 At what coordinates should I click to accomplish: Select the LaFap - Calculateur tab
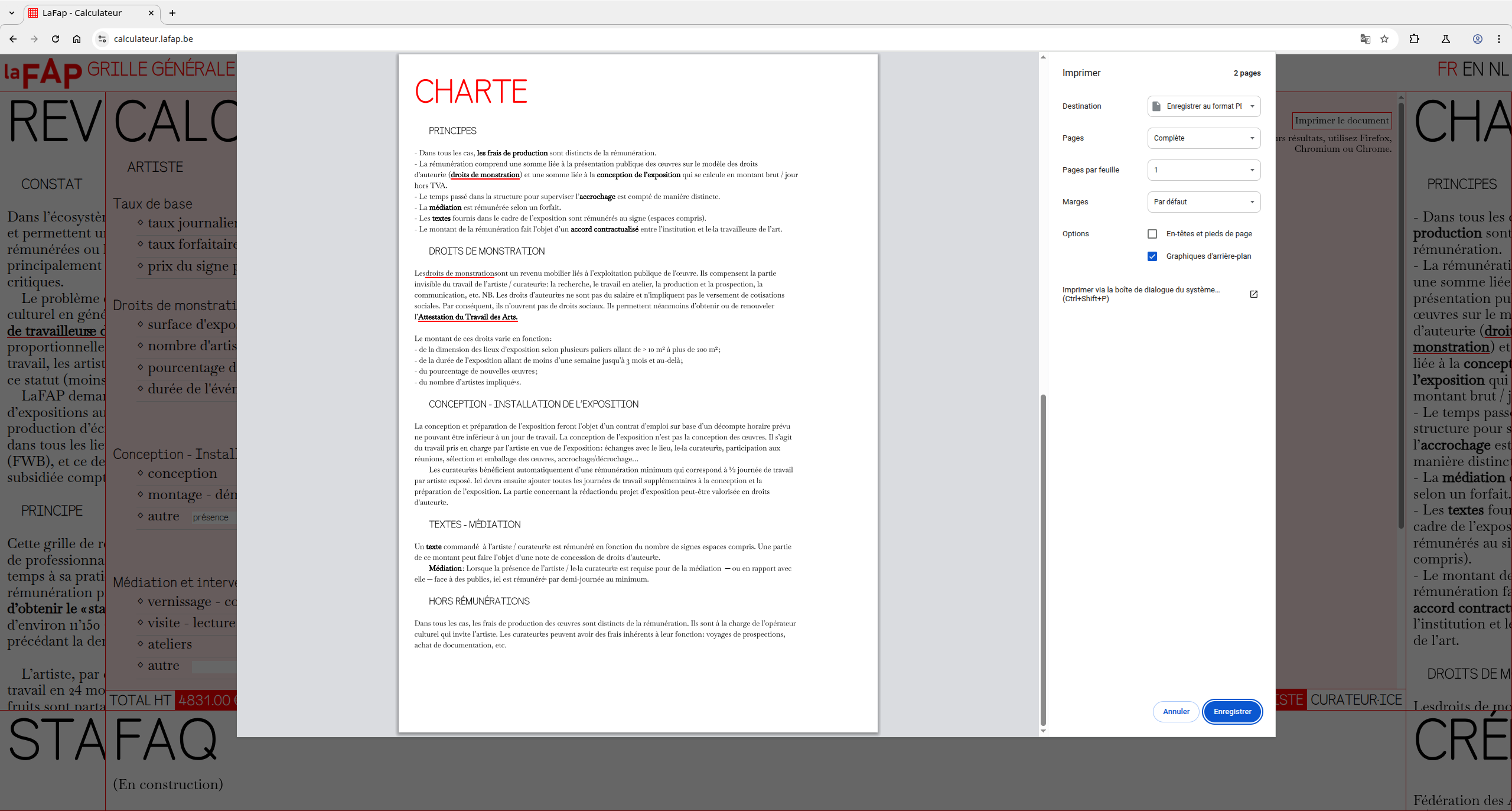83,13
